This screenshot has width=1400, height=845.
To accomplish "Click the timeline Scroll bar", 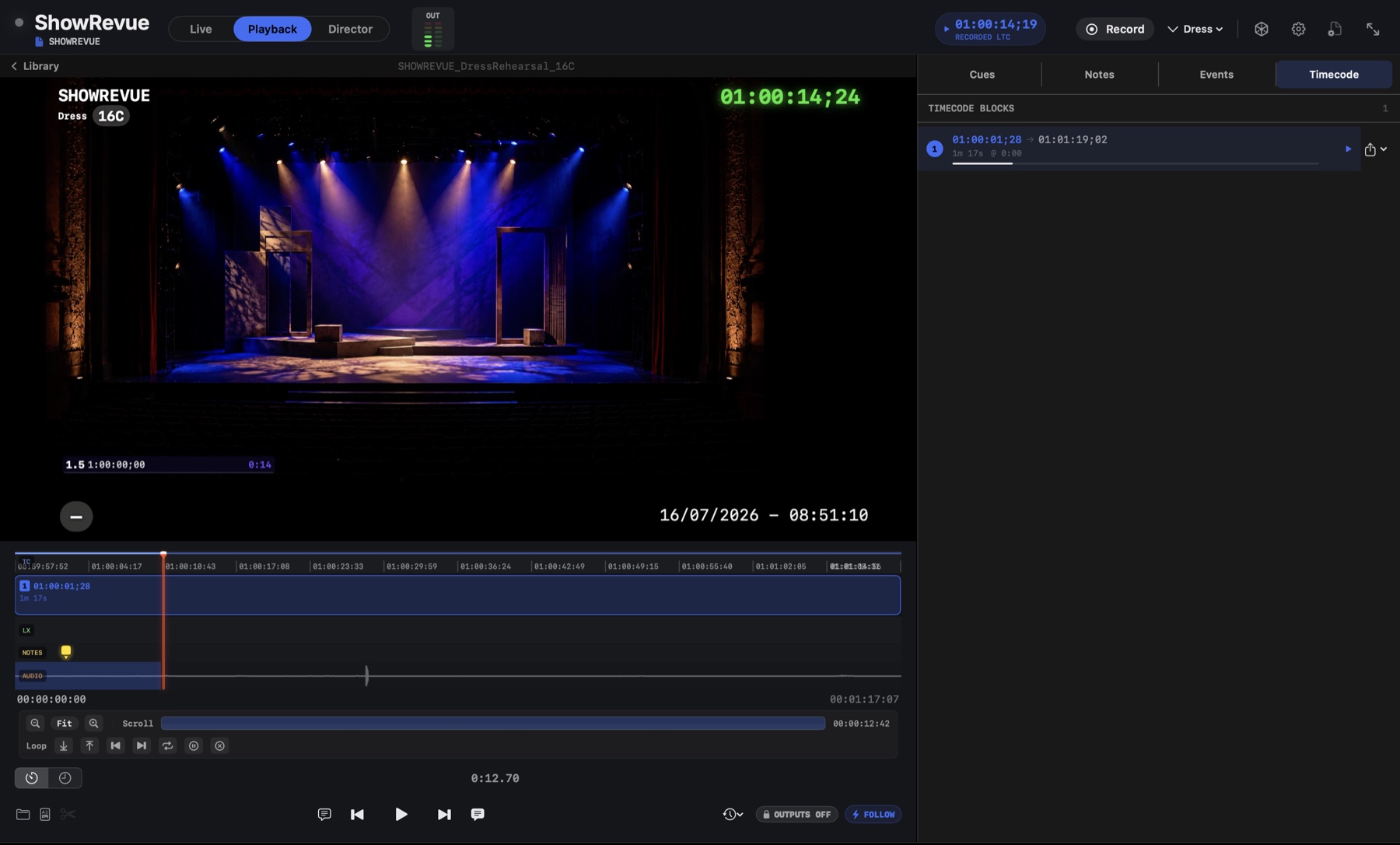I will point(493,724).
